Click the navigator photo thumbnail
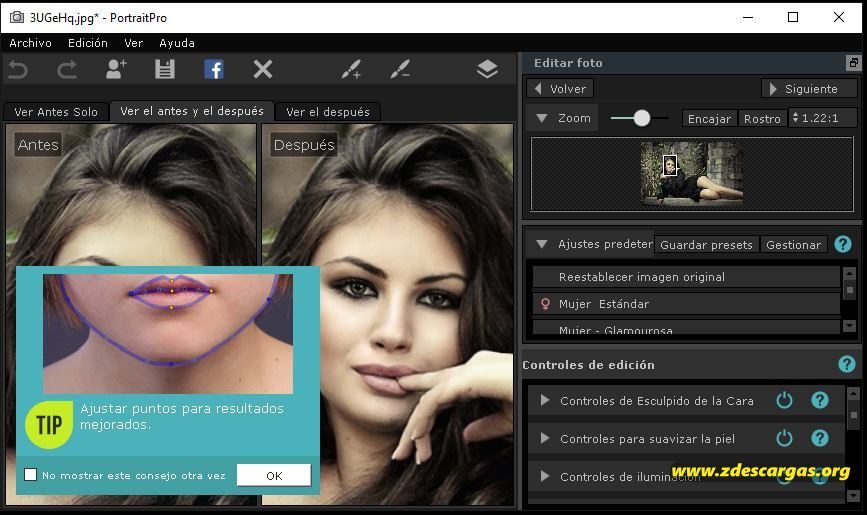The height and width of the screenshot is (515, 867). coord(691,173)
